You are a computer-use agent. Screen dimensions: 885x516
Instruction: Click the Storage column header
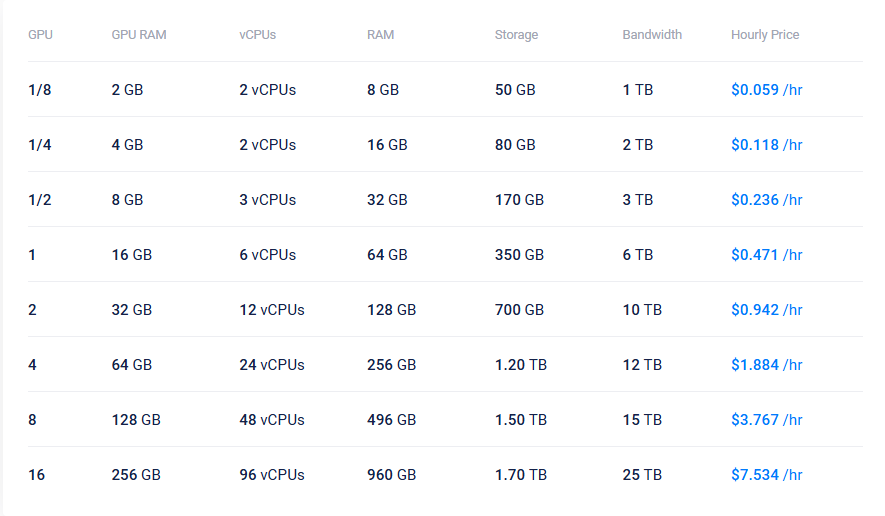pos(516,34)
